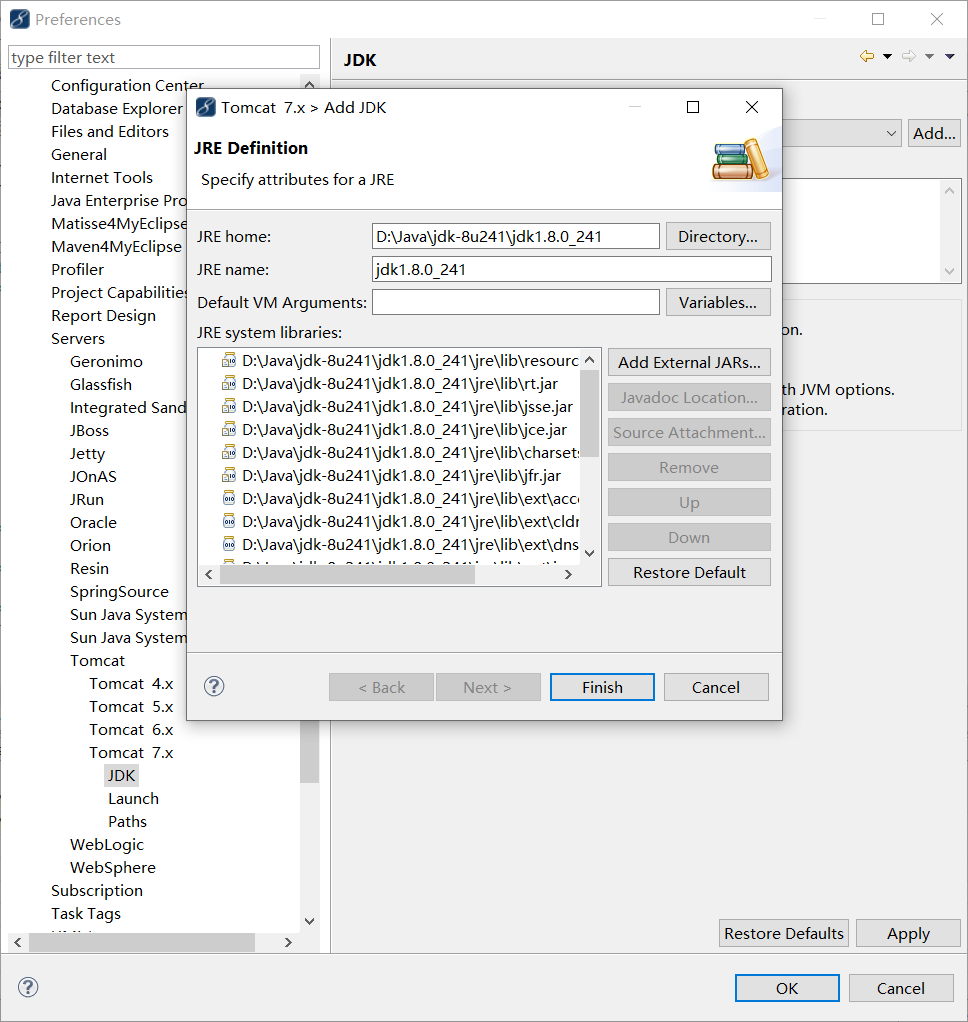Select rt.jar library entry icon

point(228,383)
